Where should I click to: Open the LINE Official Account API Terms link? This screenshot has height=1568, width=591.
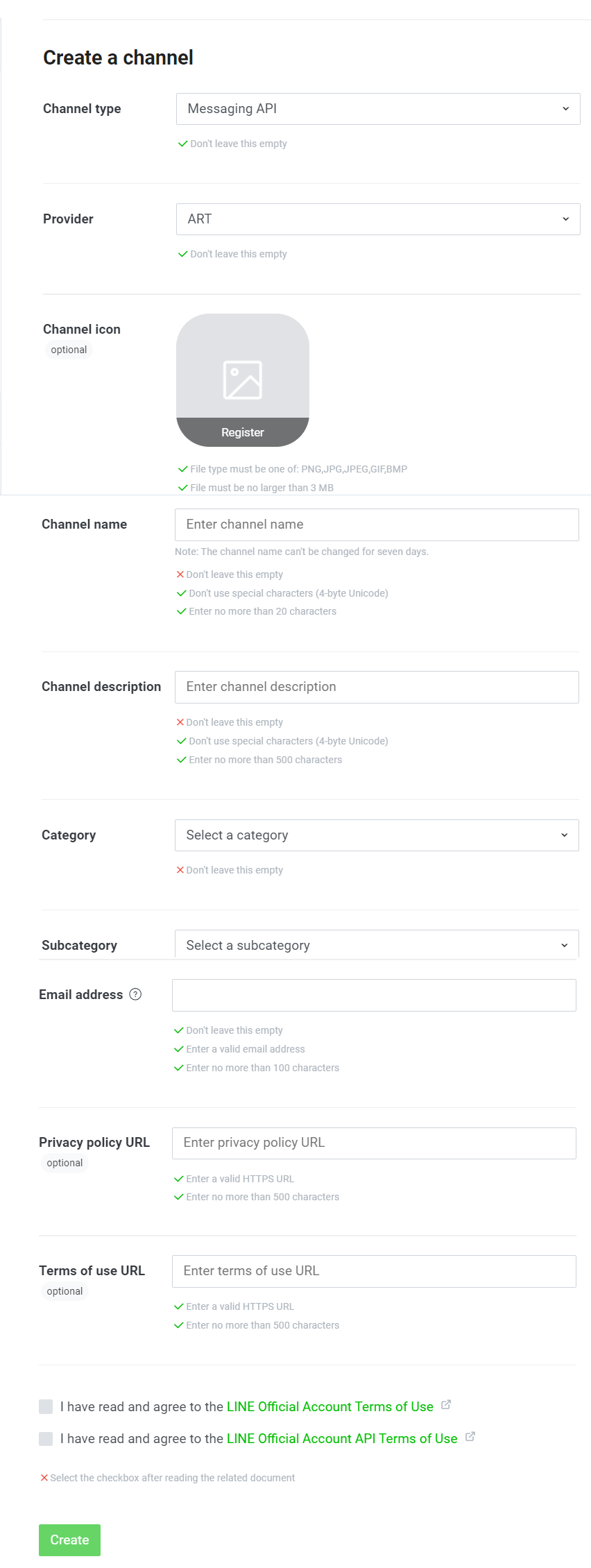[342, 1439]
